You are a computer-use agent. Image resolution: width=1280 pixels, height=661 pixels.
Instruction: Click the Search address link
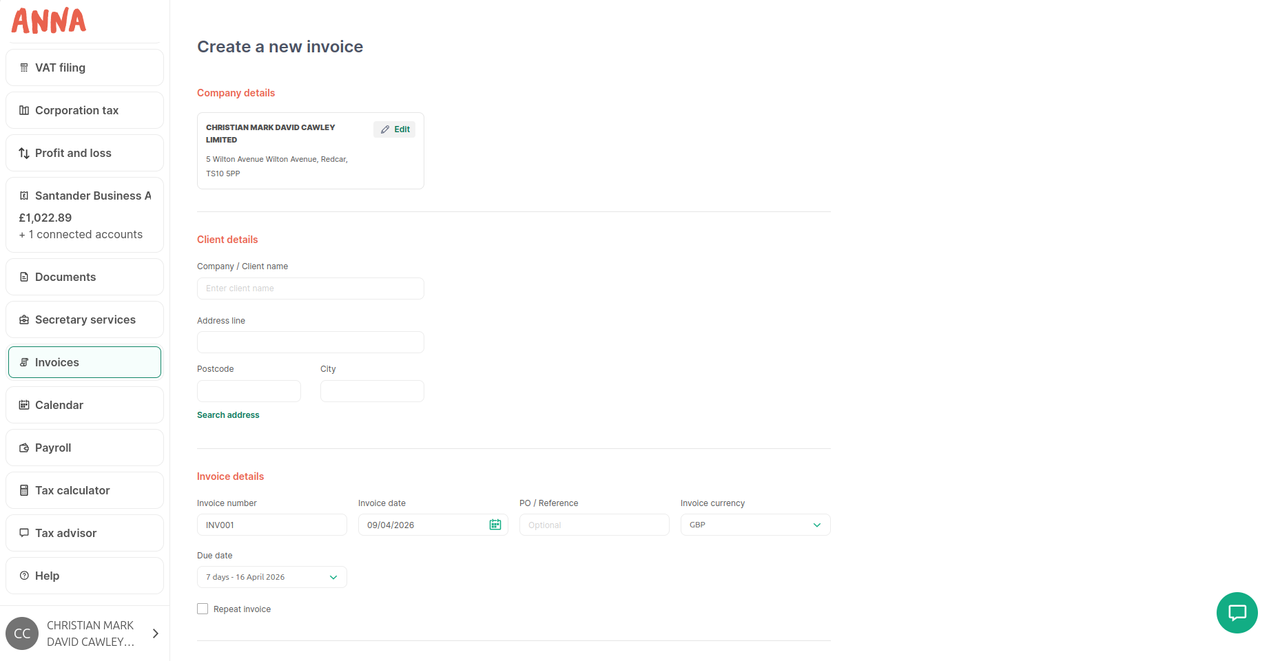click(x=228, y=415)
